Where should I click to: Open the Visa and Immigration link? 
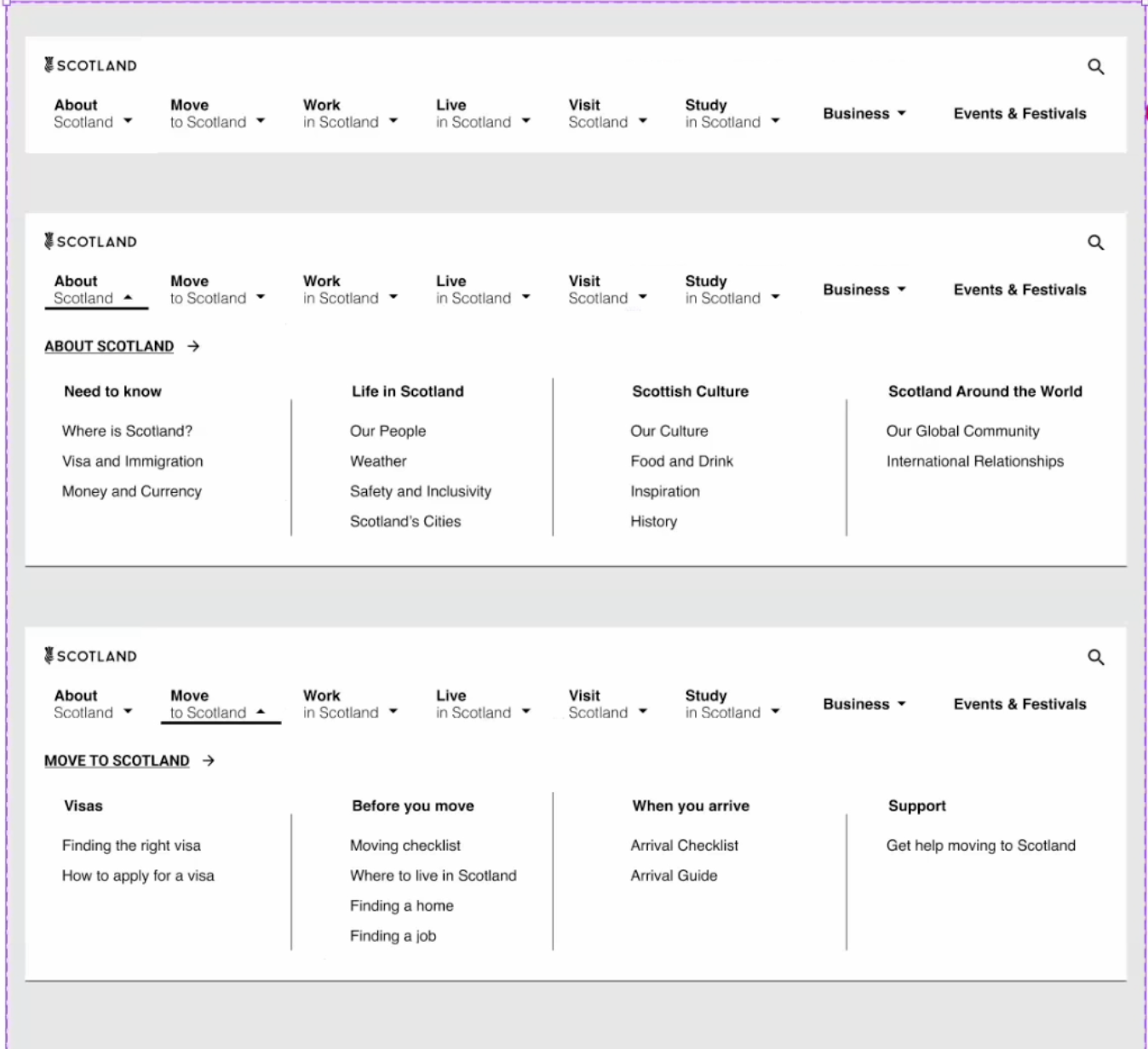[x=132, y=461]
